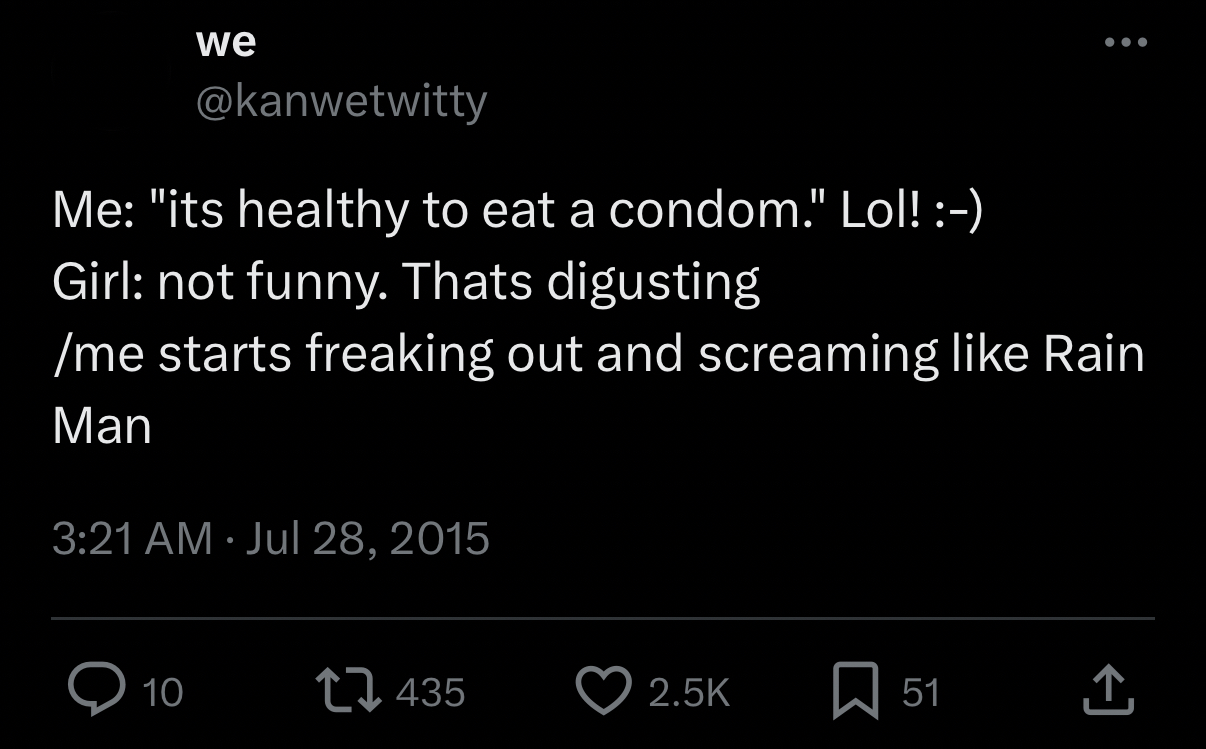Click the 435 retweet count
The image size is (1206, 749).
click(x=430, y=692)
